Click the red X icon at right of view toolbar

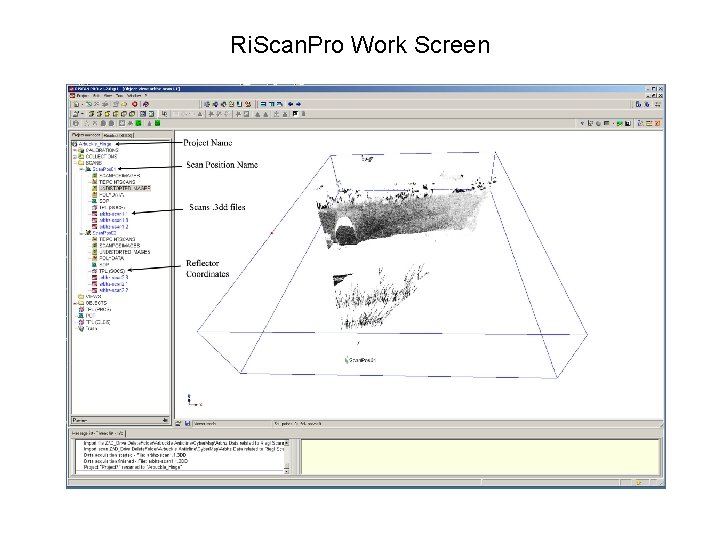pos(657,124)
